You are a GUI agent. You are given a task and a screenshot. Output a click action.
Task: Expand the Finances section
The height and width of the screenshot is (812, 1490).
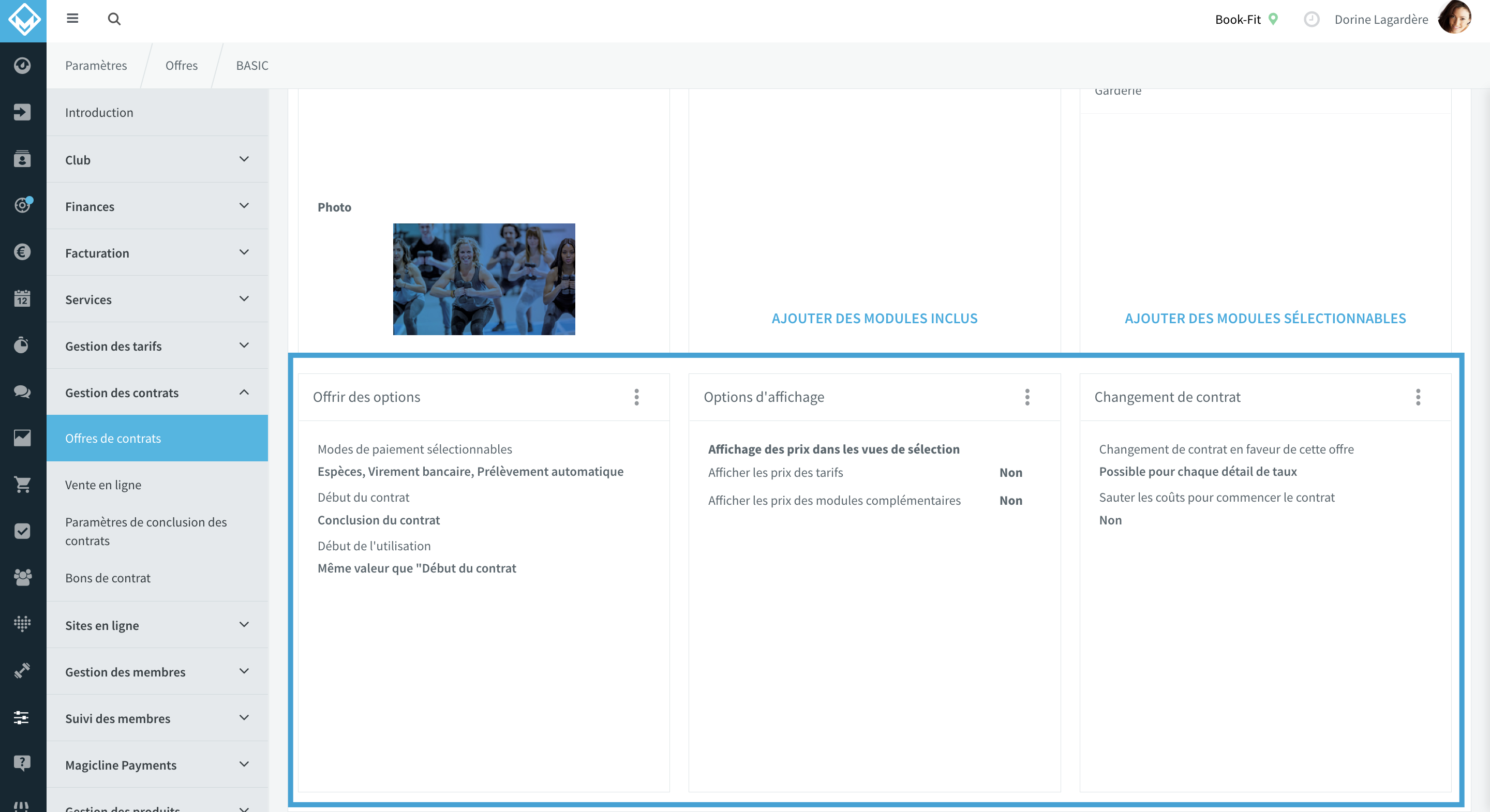click(157, 206)
